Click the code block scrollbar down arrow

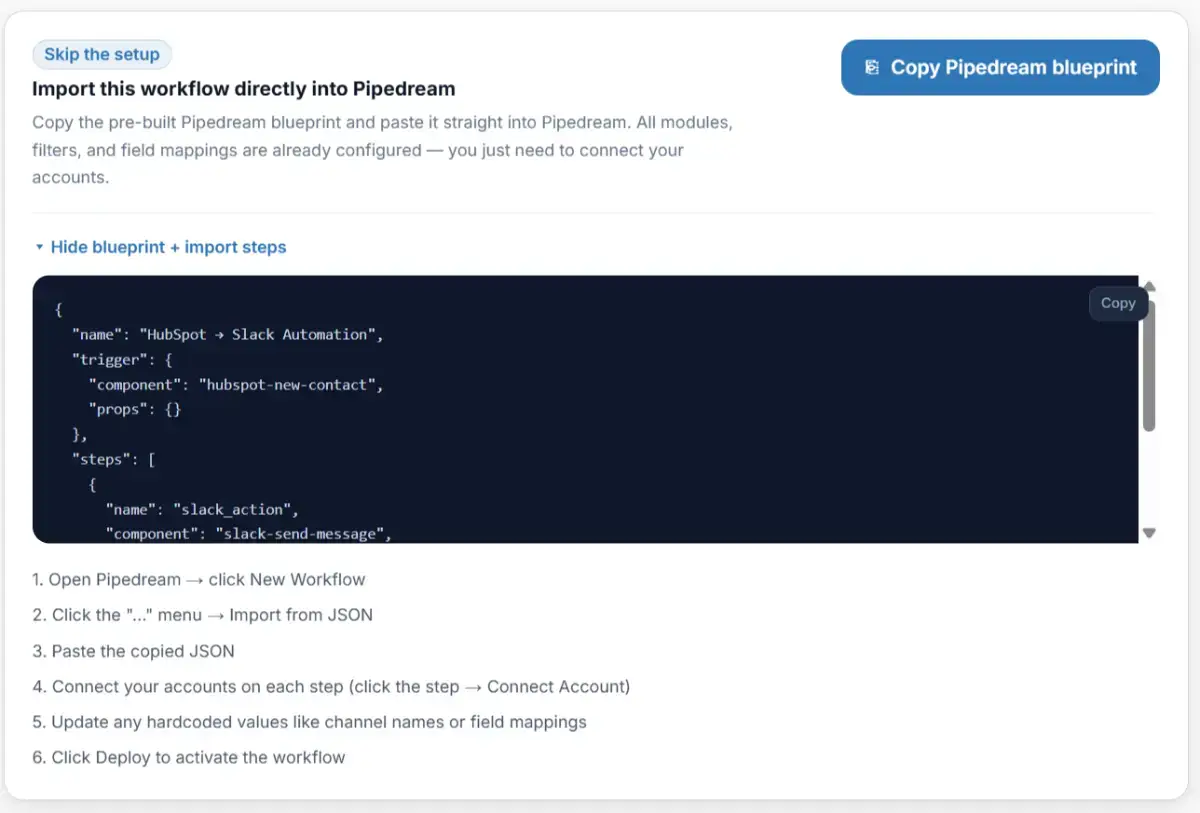coord(1149,534)
